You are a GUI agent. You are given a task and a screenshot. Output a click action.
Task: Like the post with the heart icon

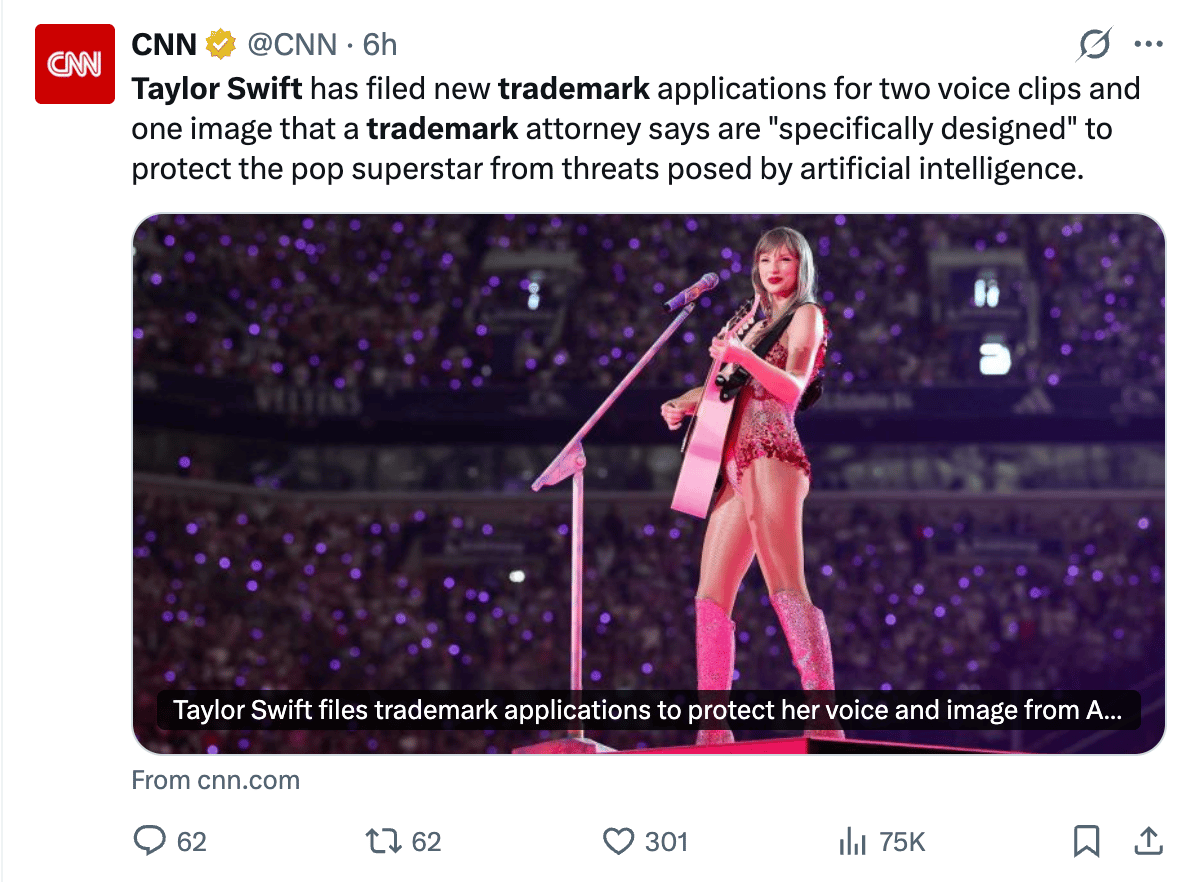click(619, 841)
